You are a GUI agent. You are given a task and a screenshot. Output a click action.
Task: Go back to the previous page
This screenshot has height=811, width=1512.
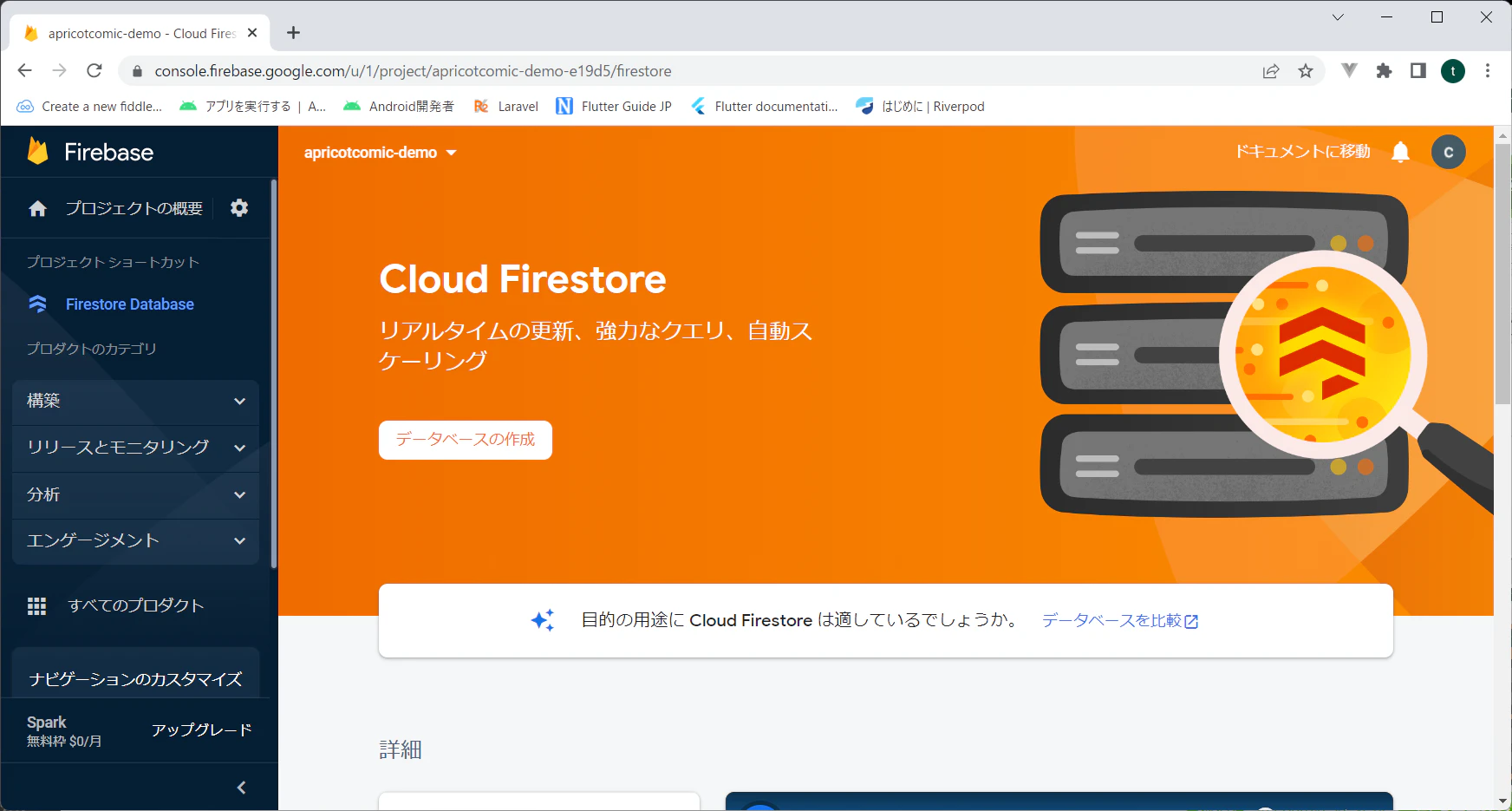tap(25, 71)
